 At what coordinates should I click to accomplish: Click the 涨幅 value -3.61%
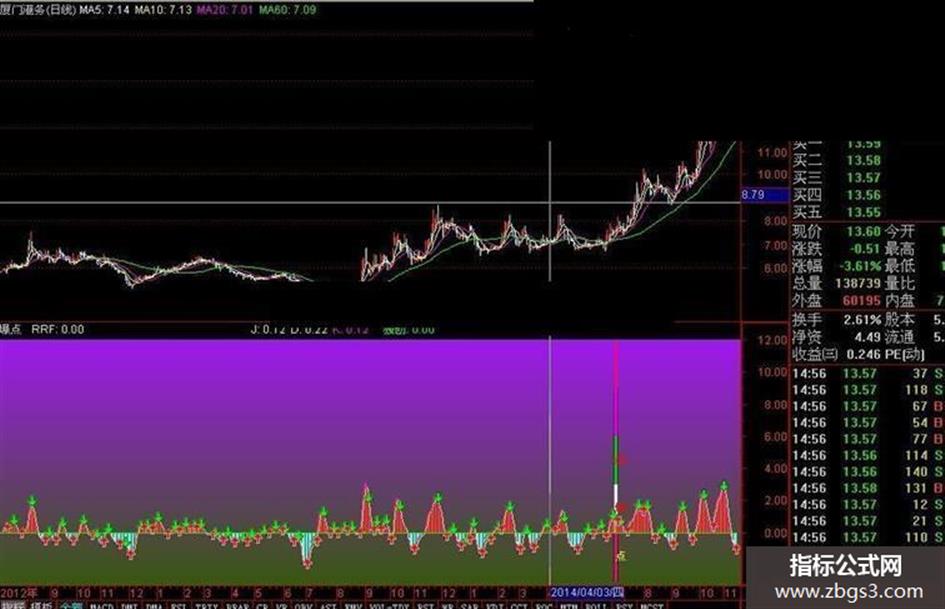[x=861, y=266]
